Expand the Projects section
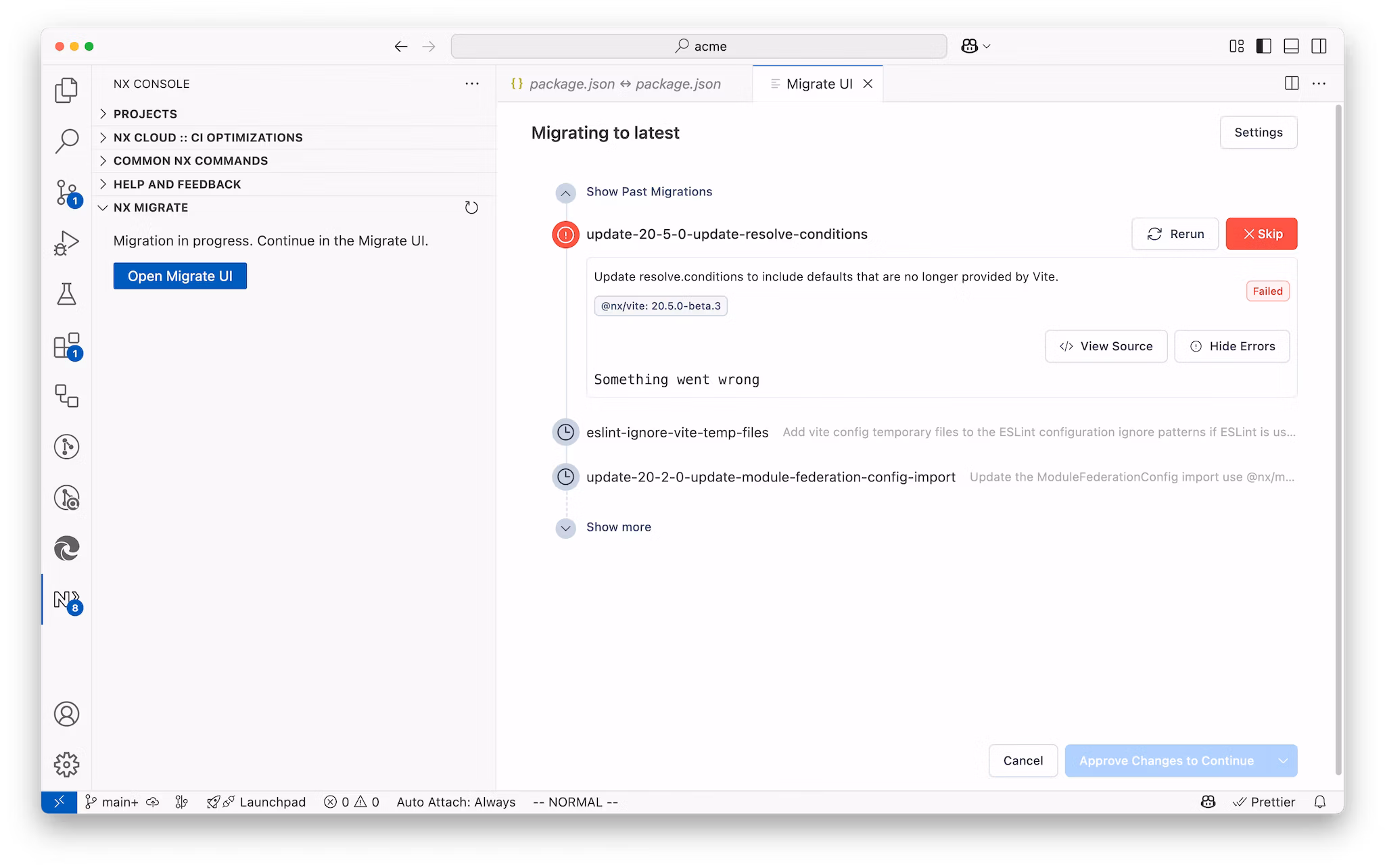1385x868 pixels. (145, 114)
